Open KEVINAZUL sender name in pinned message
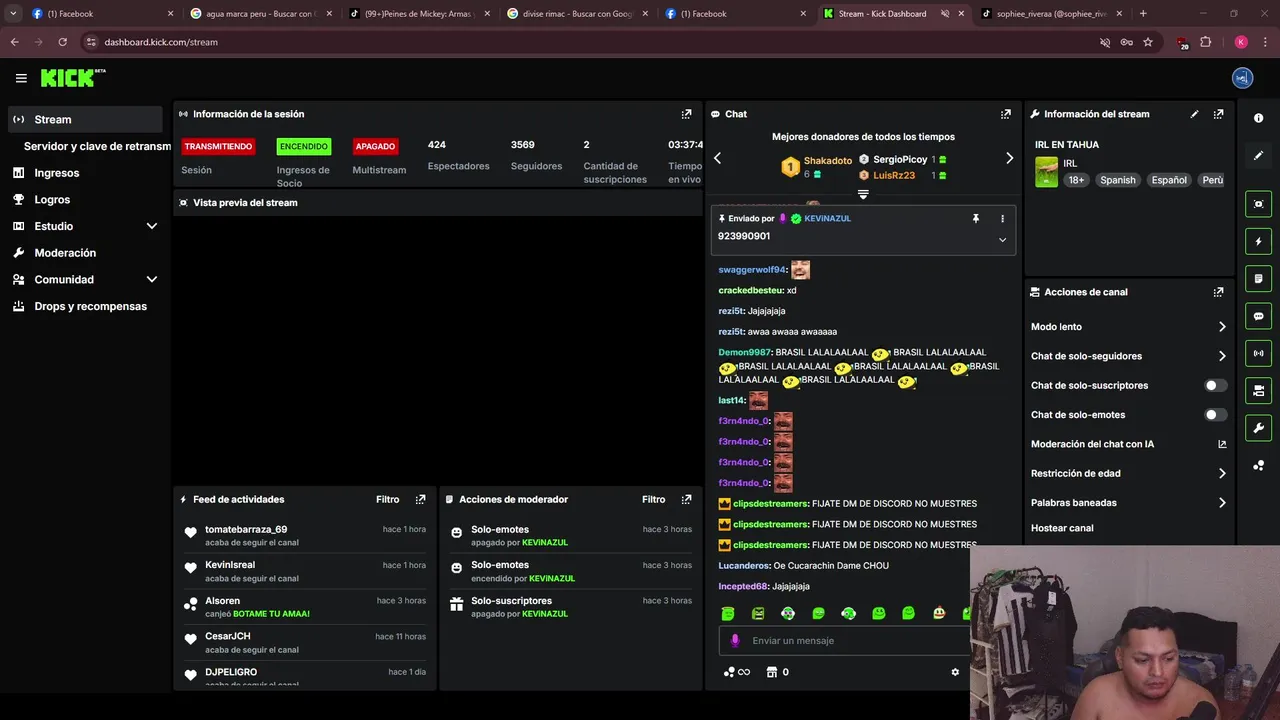The height and width of the screenshot is (720, 1280). (x=827, y=218)
